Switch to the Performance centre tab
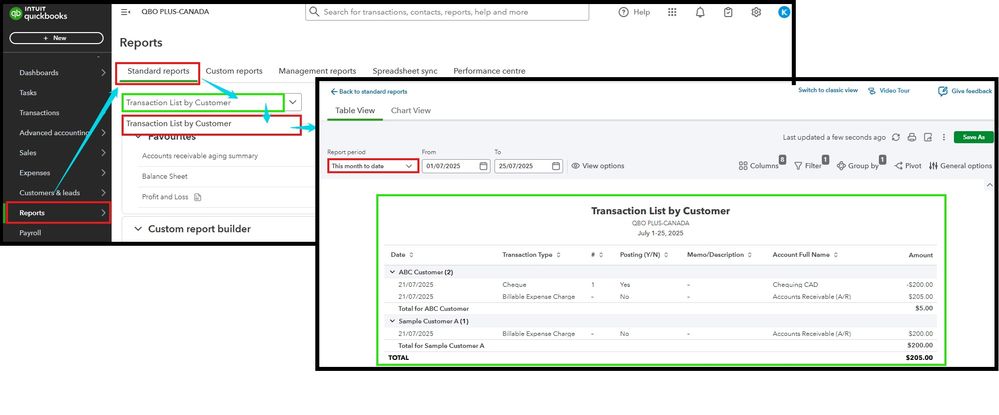 pyautogui.click(x=489, y=71)
